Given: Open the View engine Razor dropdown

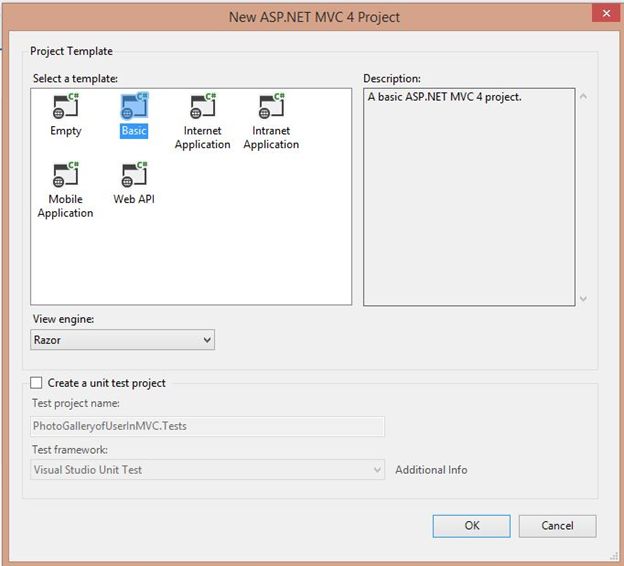Looking at the screenshot, I should [123, 340].
